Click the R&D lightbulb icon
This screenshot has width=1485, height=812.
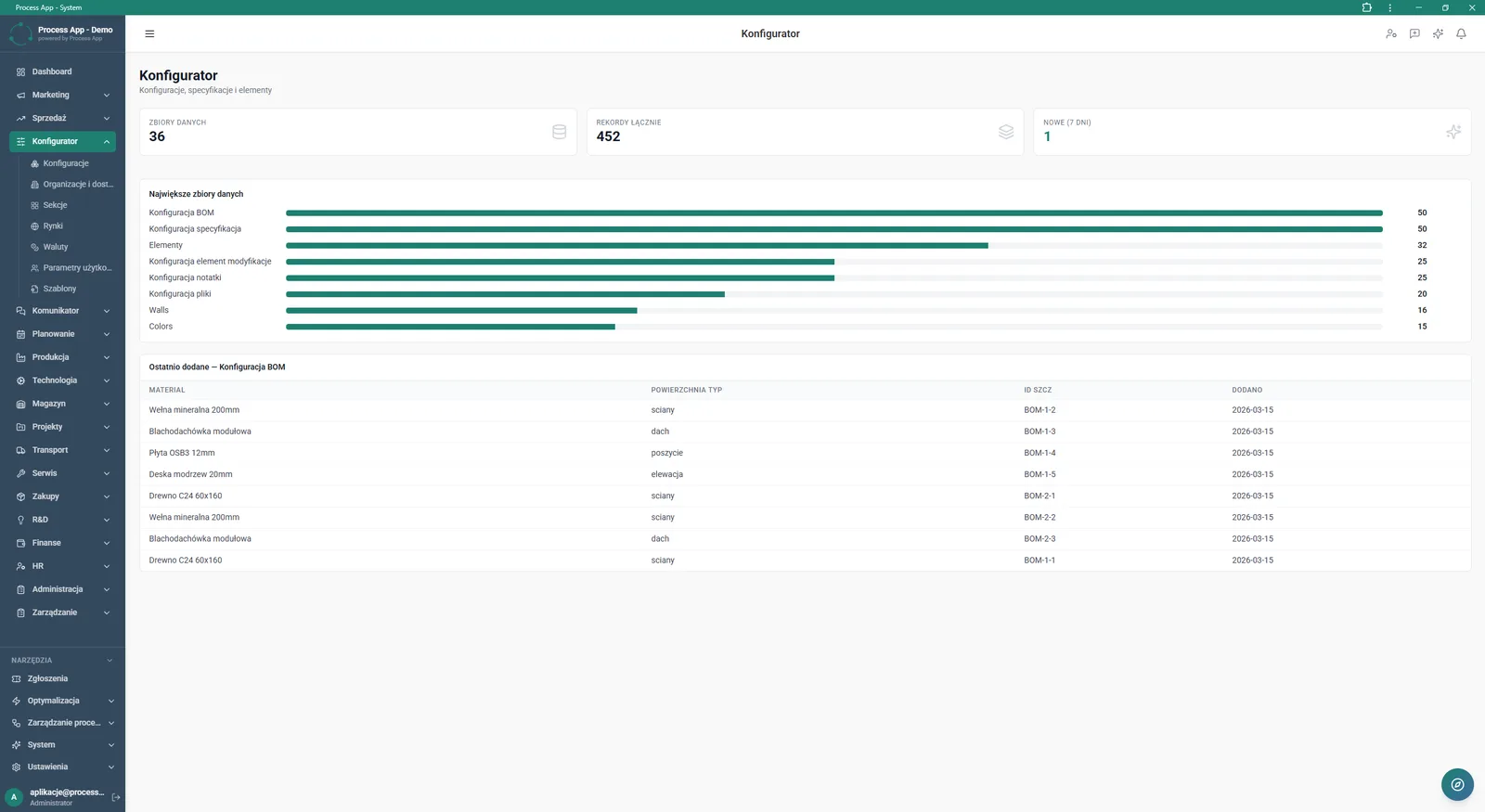20,520
